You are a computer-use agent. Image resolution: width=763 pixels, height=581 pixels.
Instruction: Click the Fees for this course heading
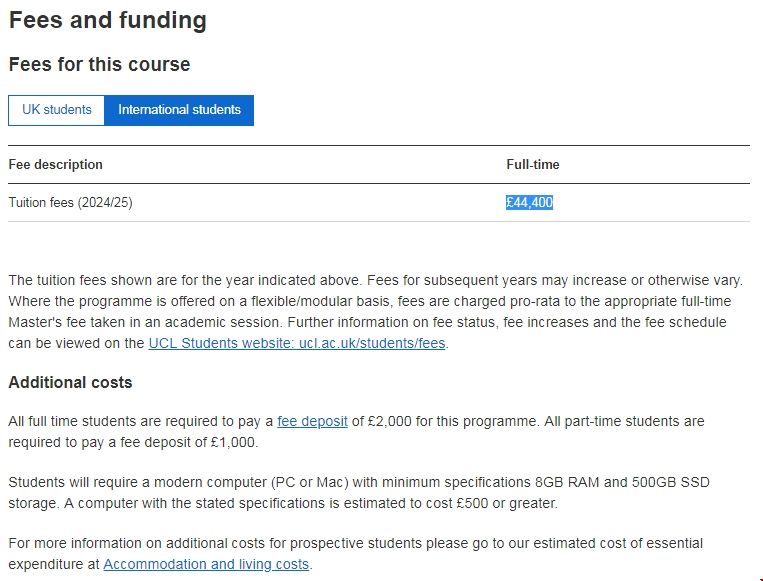tap(99, 64)
